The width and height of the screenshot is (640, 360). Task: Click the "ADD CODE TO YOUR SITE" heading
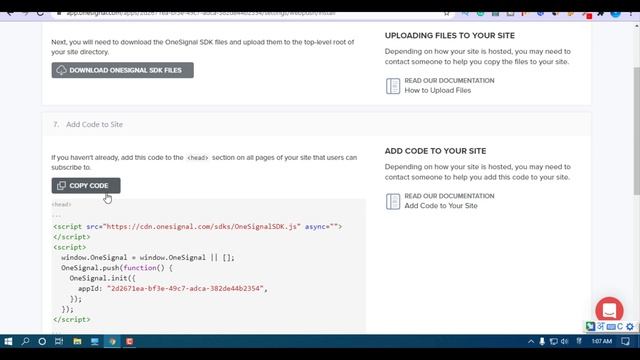point(435,151)
